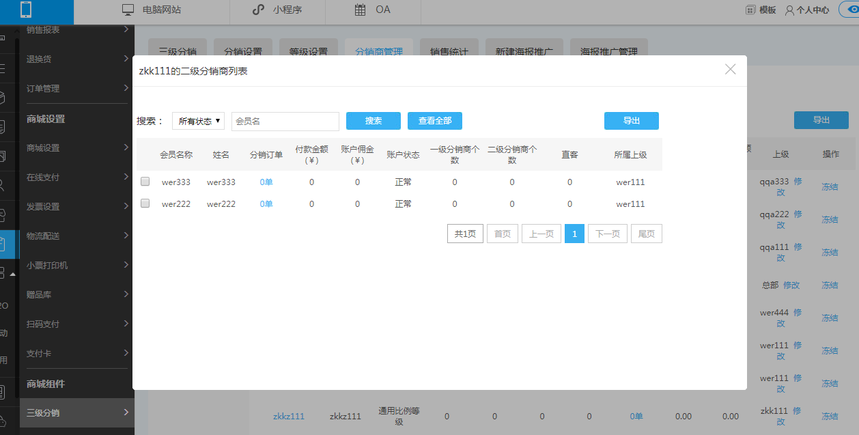The image size is (859, 435).
Task: Click the 上一页 pagination button
Action: click(541, 234)
